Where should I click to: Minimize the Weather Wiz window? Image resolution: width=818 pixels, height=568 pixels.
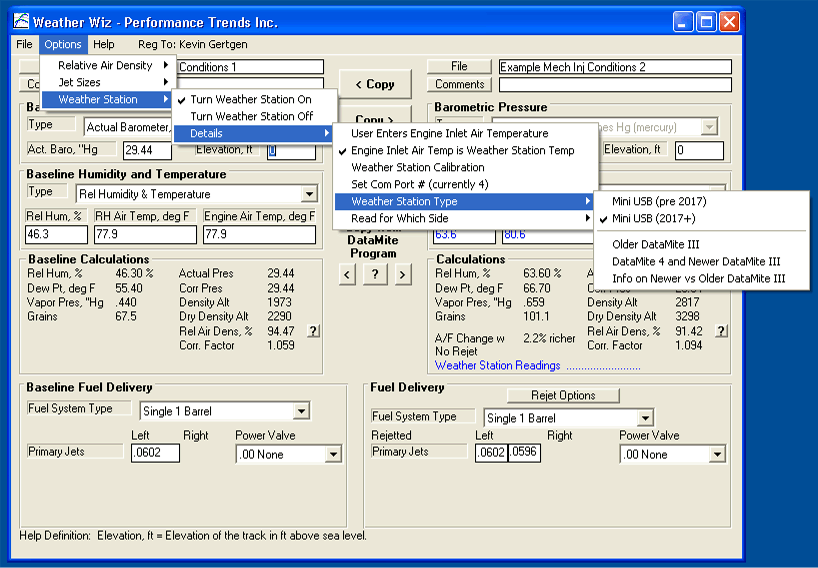683,22
